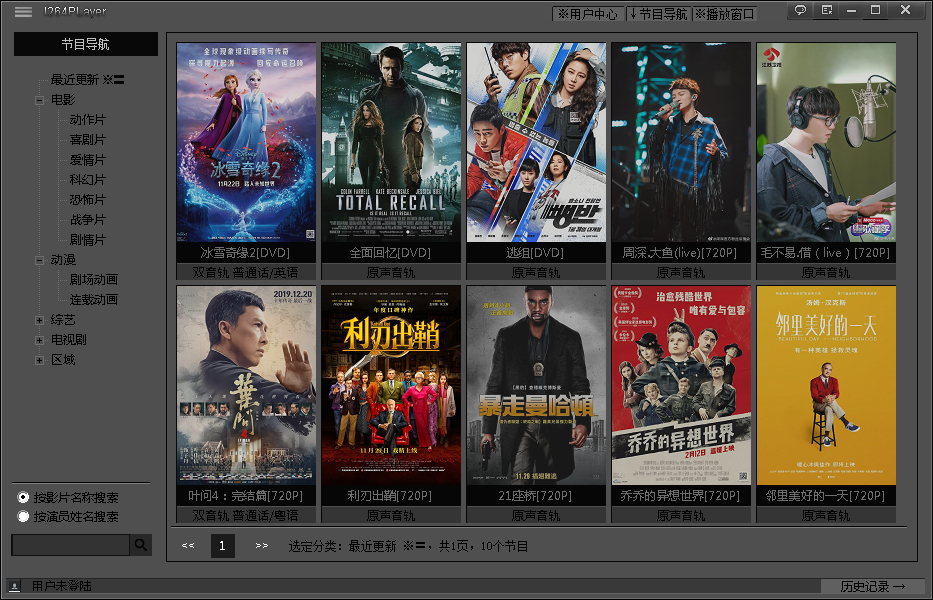Switch to the 节目导航 tab
The image size is (933, 600).
tap(659, 14)
